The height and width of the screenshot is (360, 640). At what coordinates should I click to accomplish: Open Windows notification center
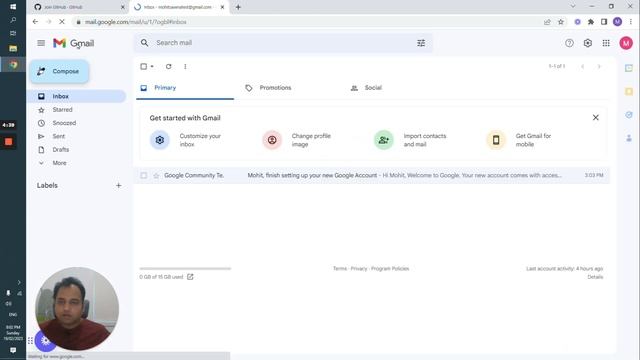click(x=13, y=350)
